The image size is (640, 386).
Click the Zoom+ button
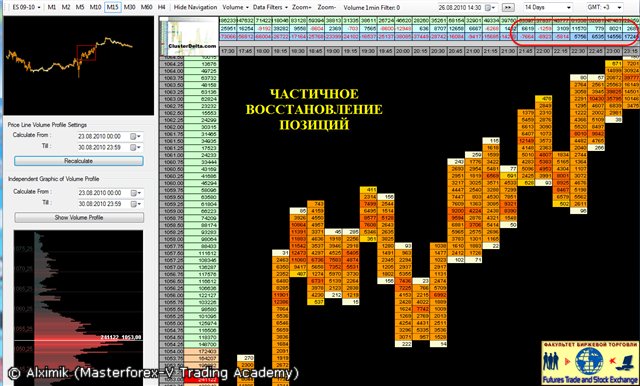coord(302,7)
